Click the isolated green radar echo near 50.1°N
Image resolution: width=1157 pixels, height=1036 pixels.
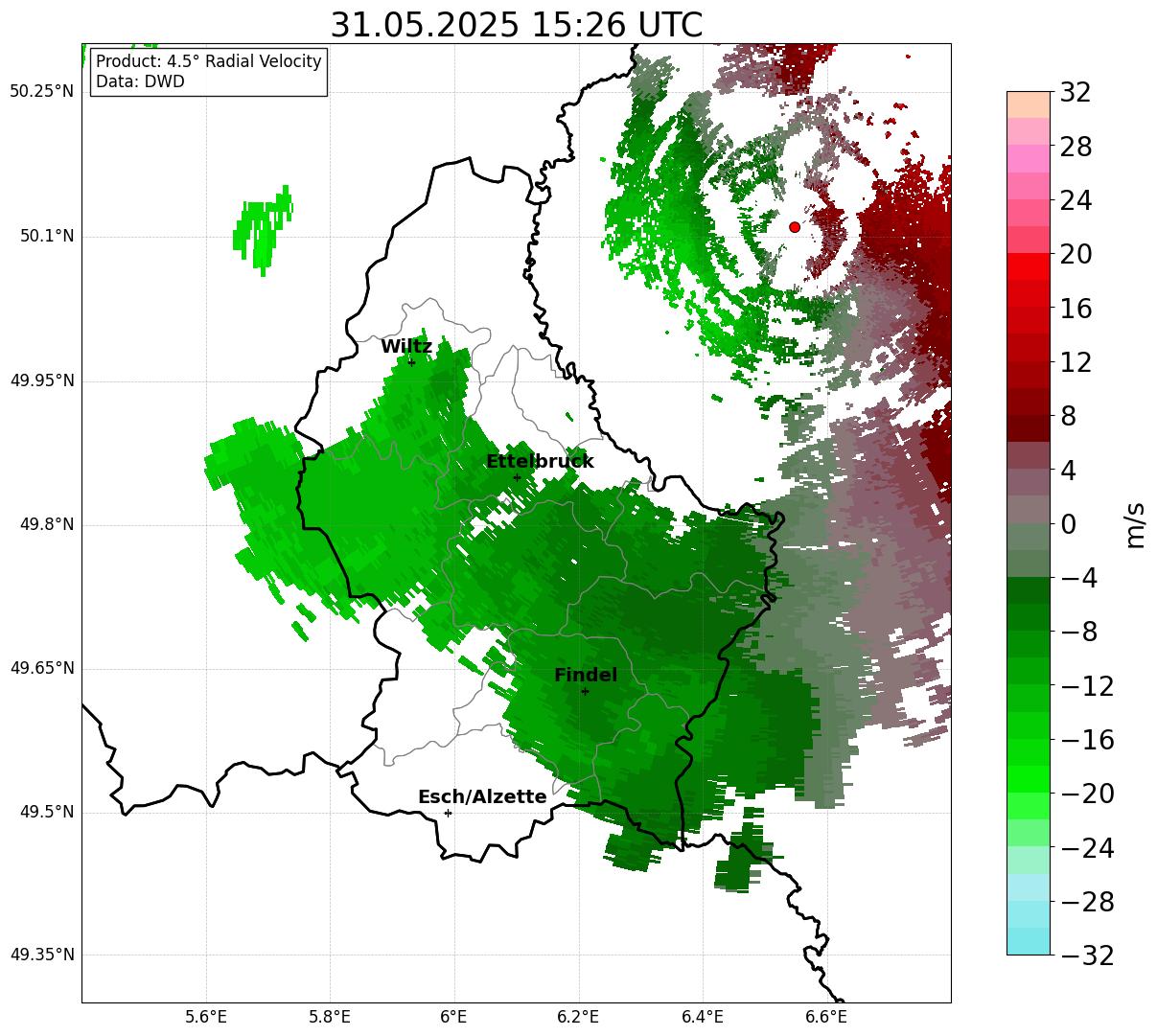coord(263,230)
